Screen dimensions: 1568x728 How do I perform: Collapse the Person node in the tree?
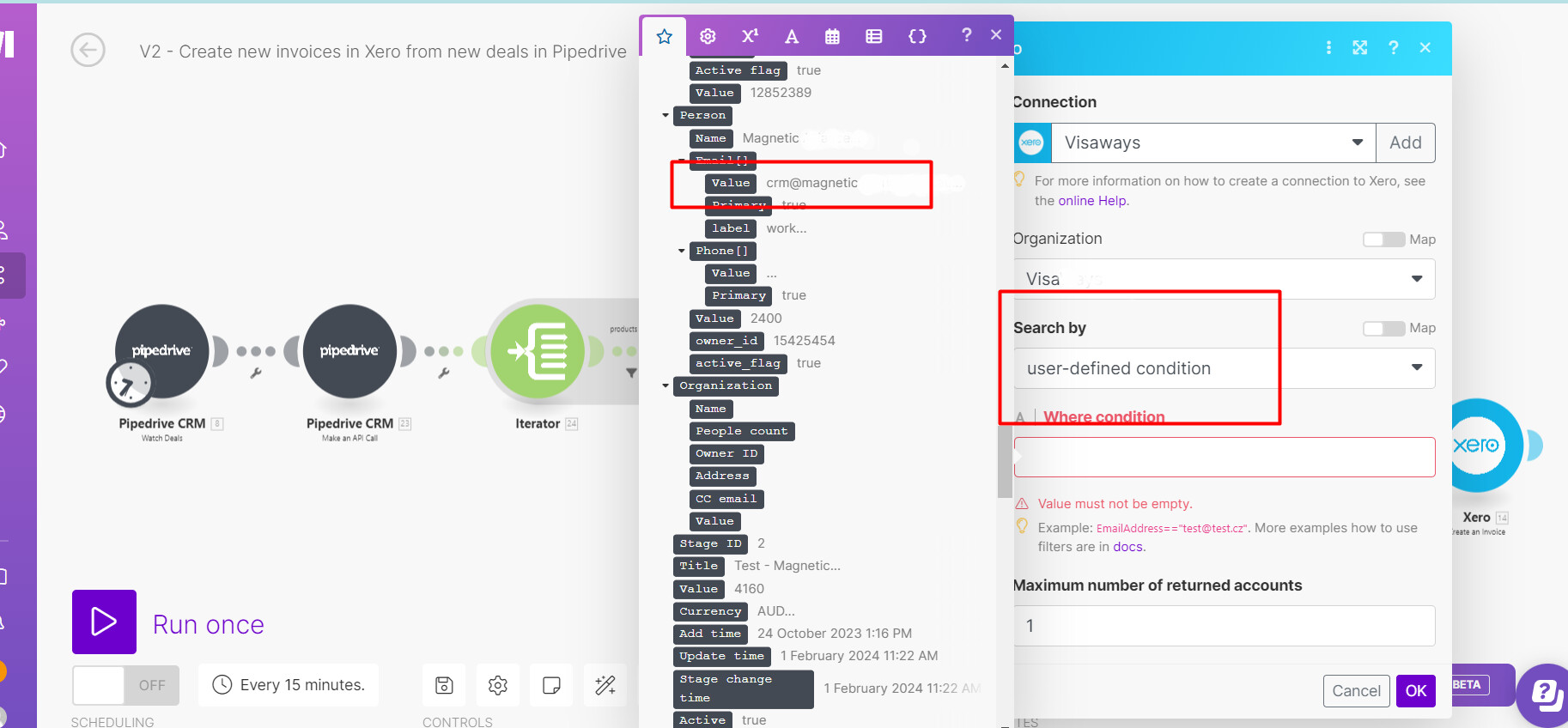(x=665, y=115)
